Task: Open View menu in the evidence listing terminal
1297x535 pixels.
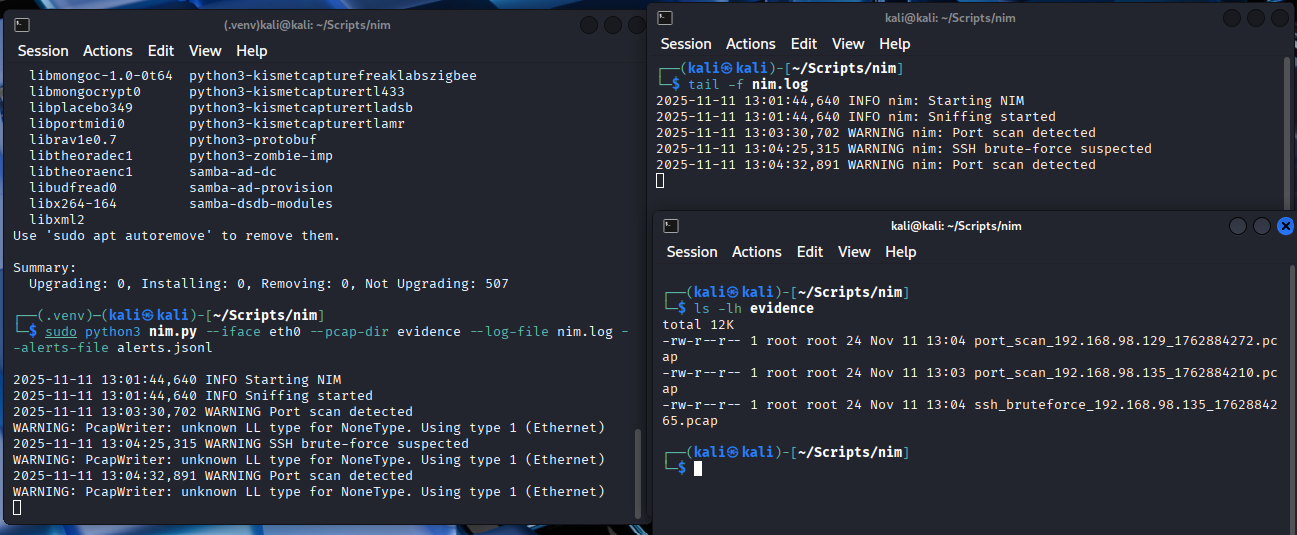Action: [854, 252]
